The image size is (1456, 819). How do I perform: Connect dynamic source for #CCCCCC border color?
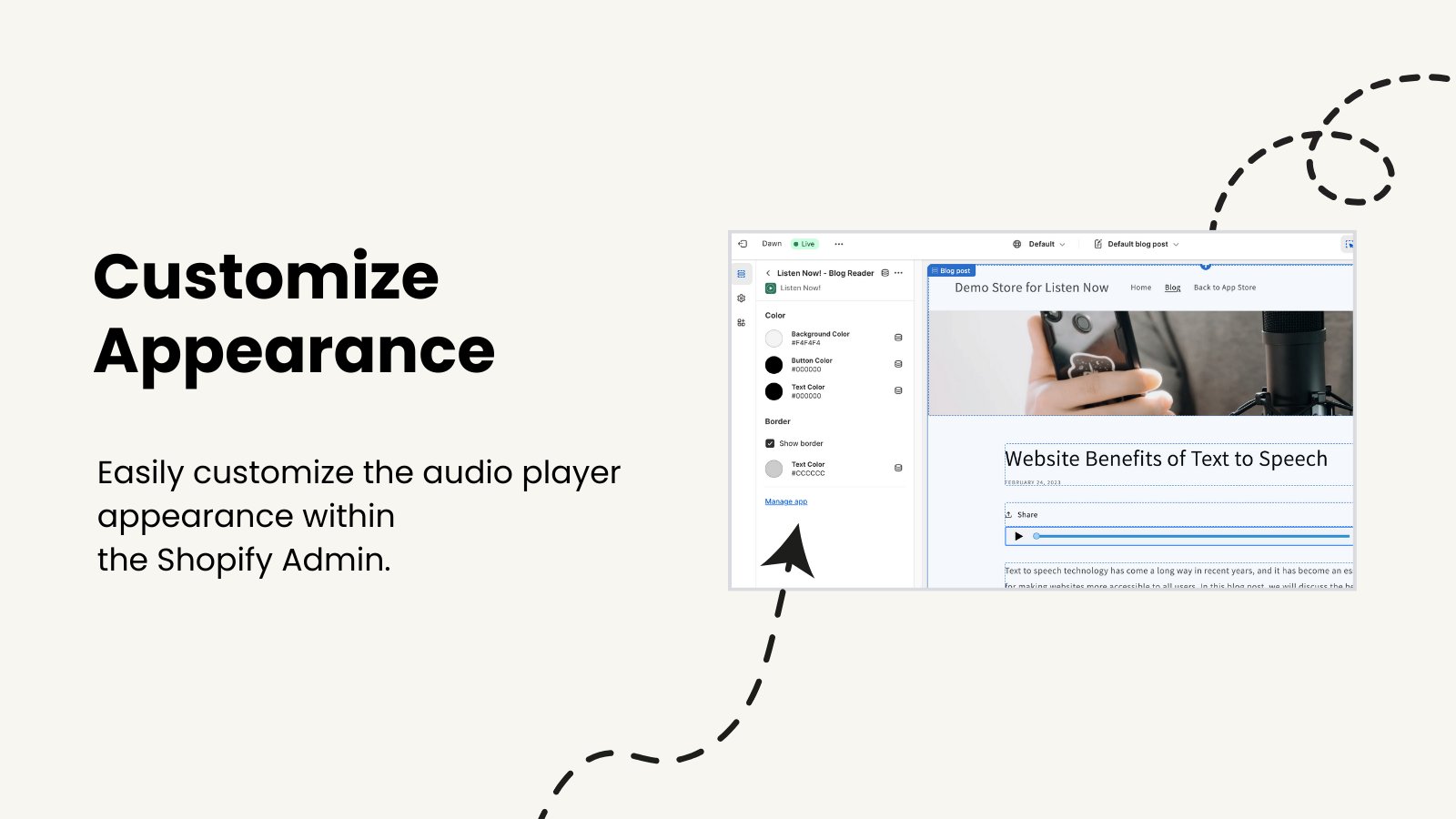click(898, 468)
